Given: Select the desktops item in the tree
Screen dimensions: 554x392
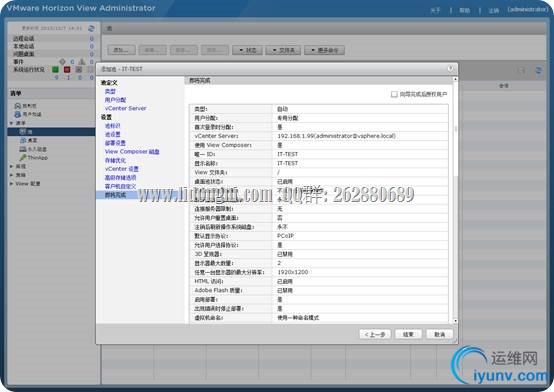Looking at the screenshot, I should point(33,140).
